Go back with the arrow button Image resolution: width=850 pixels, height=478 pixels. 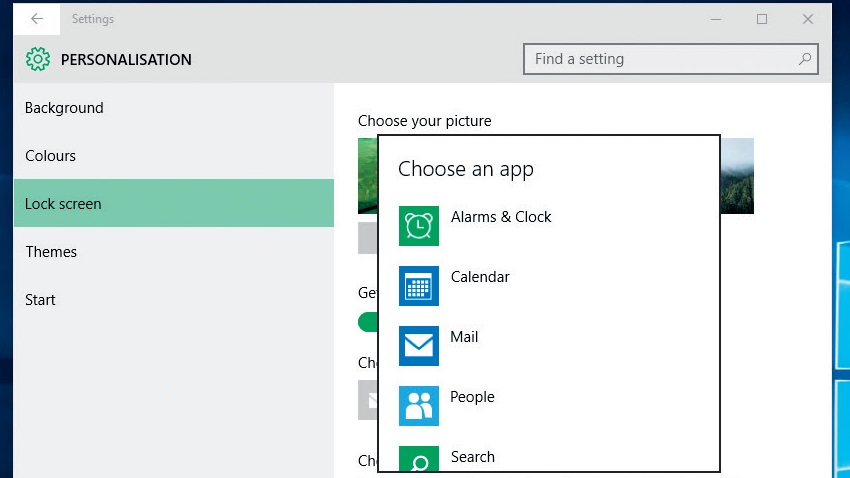pos(37,19)
